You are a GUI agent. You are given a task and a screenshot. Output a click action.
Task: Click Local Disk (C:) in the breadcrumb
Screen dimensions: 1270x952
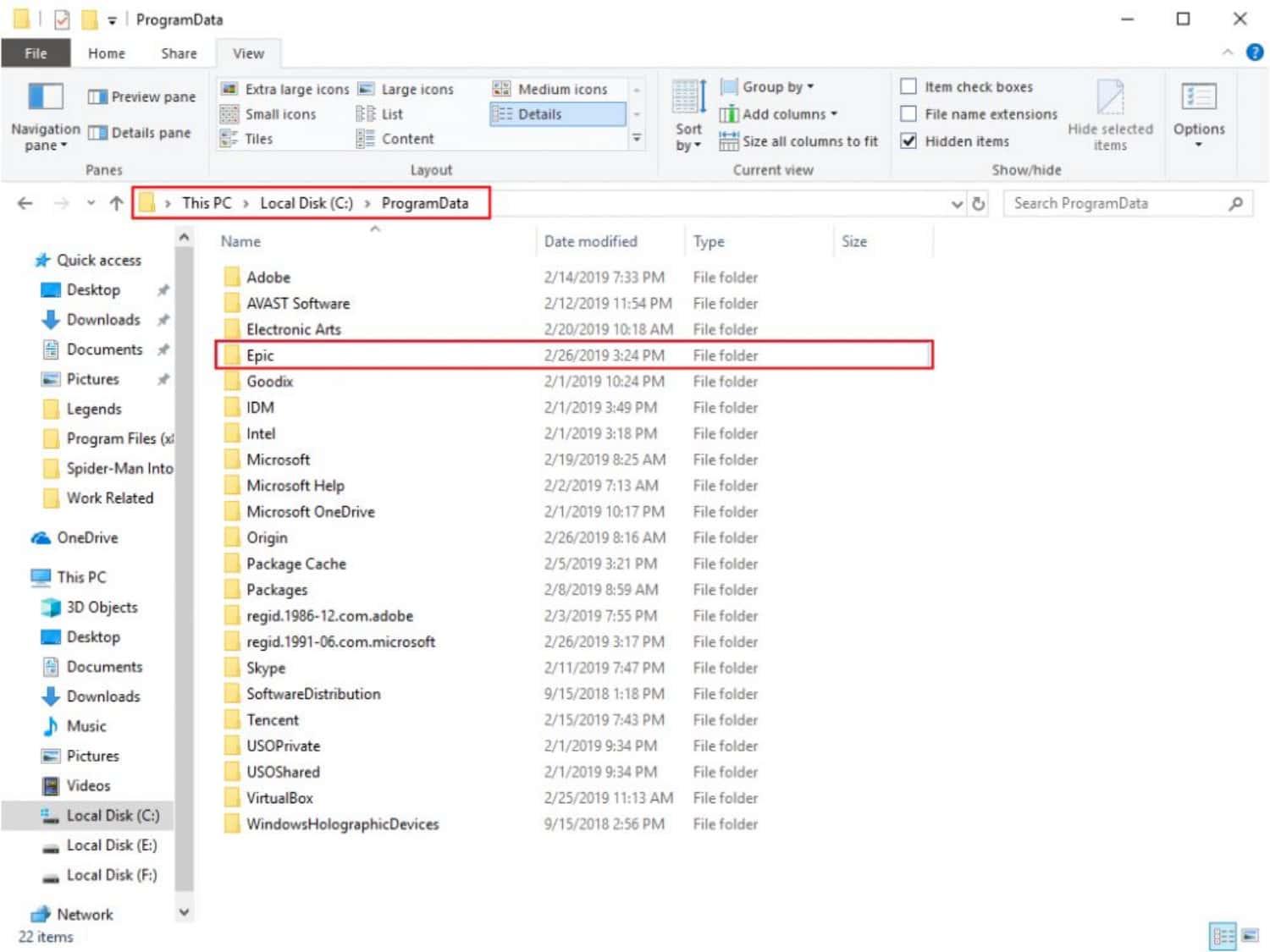[x=306, y=203]
